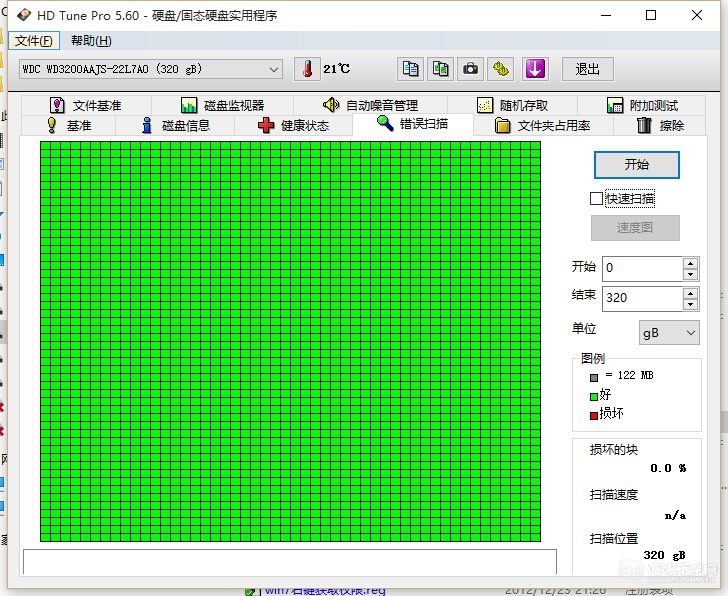
Task: Click the gray 122 MB legend square
Action: pyautogui.click(x=594, y=378)
